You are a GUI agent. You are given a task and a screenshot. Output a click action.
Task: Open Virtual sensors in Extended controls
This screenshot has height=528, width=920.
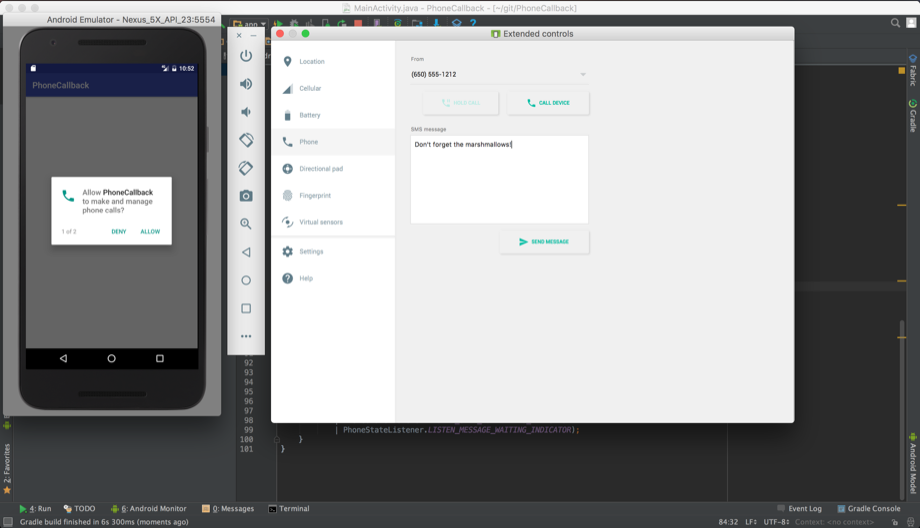click(333, 222)
